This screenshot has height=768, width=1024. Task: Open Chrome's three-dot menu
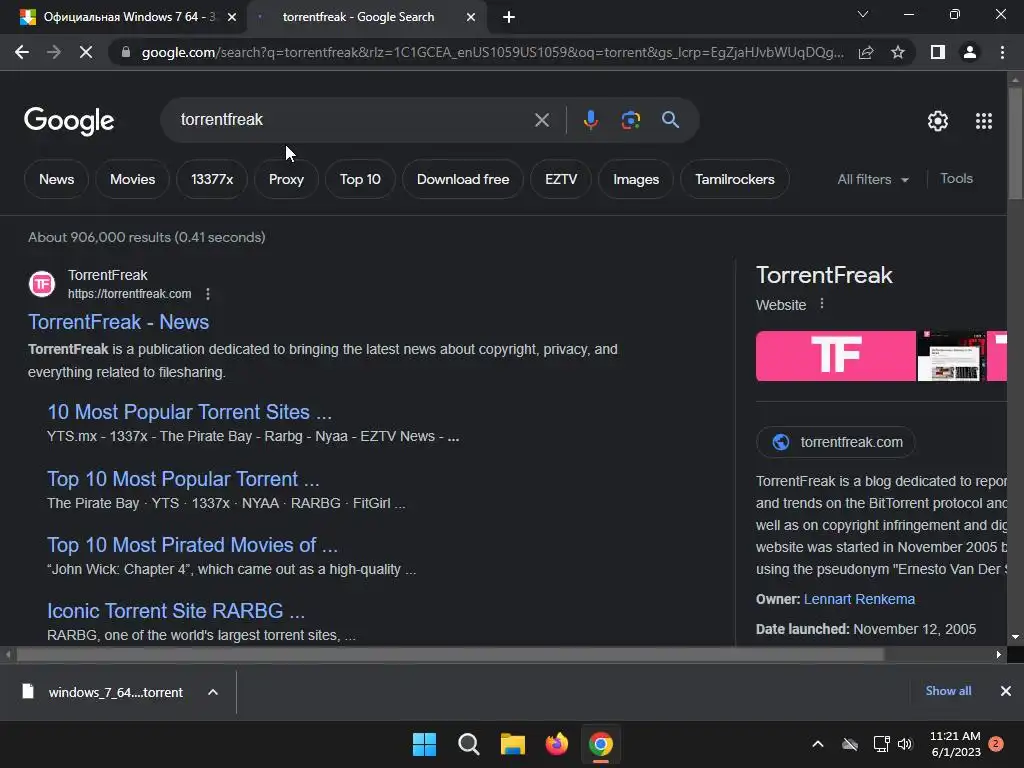(x=1002, y=52)
